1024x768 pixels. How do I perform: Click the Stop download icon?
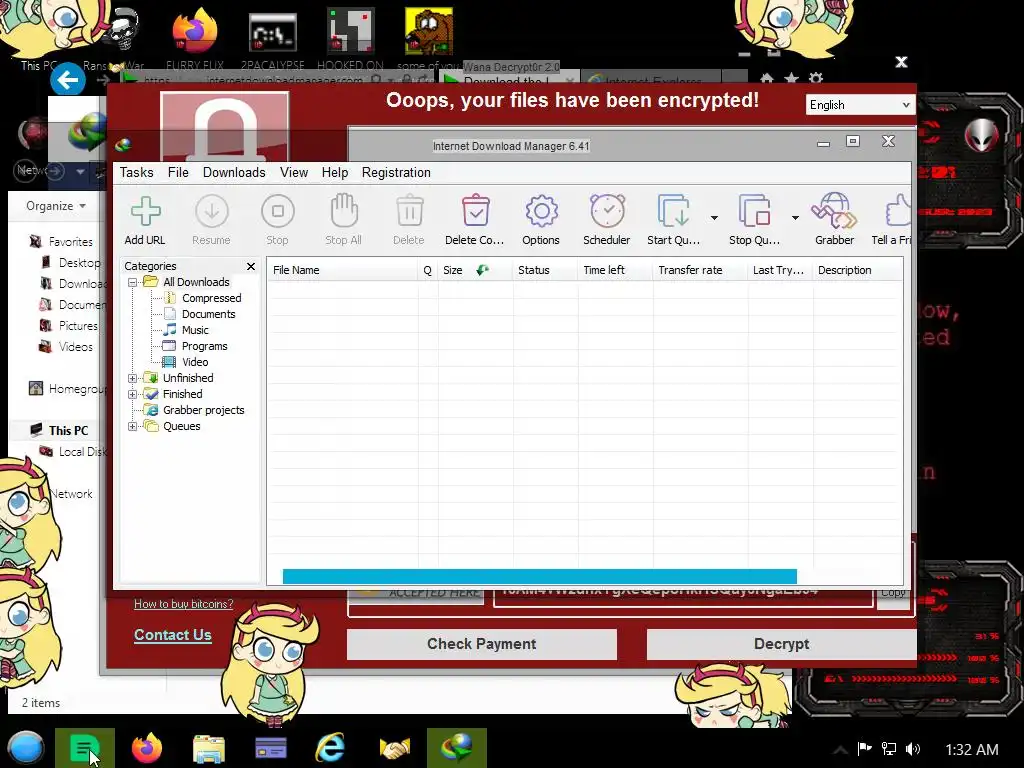coord(278,212)
